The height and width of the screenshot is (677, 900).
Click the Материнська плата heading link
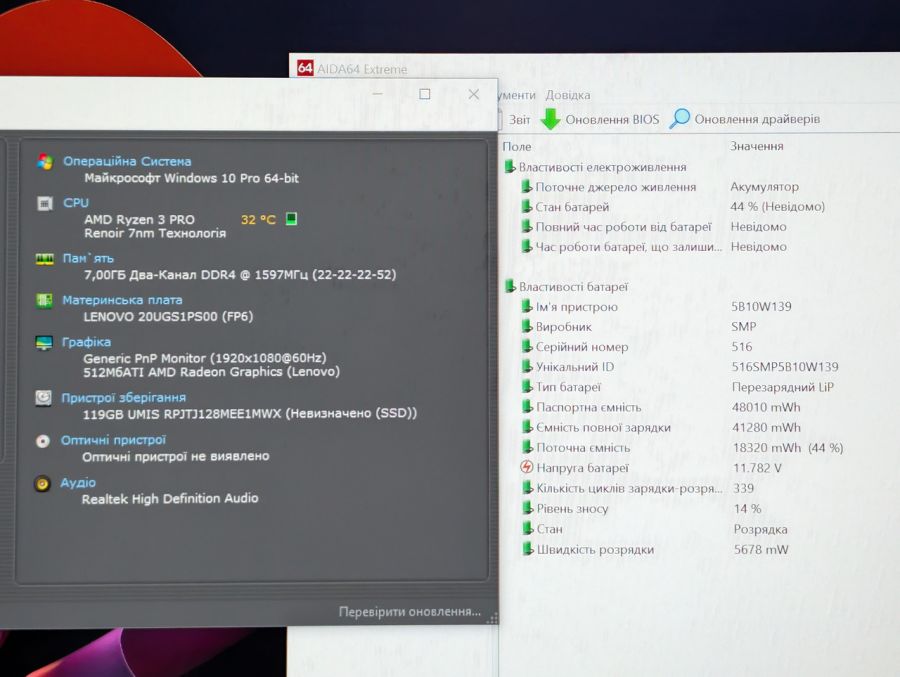tap(122, 300)
